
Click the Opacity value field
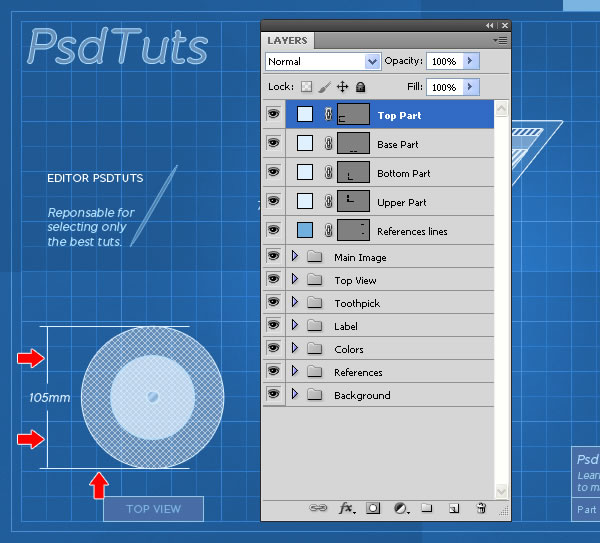coord(445,61)
